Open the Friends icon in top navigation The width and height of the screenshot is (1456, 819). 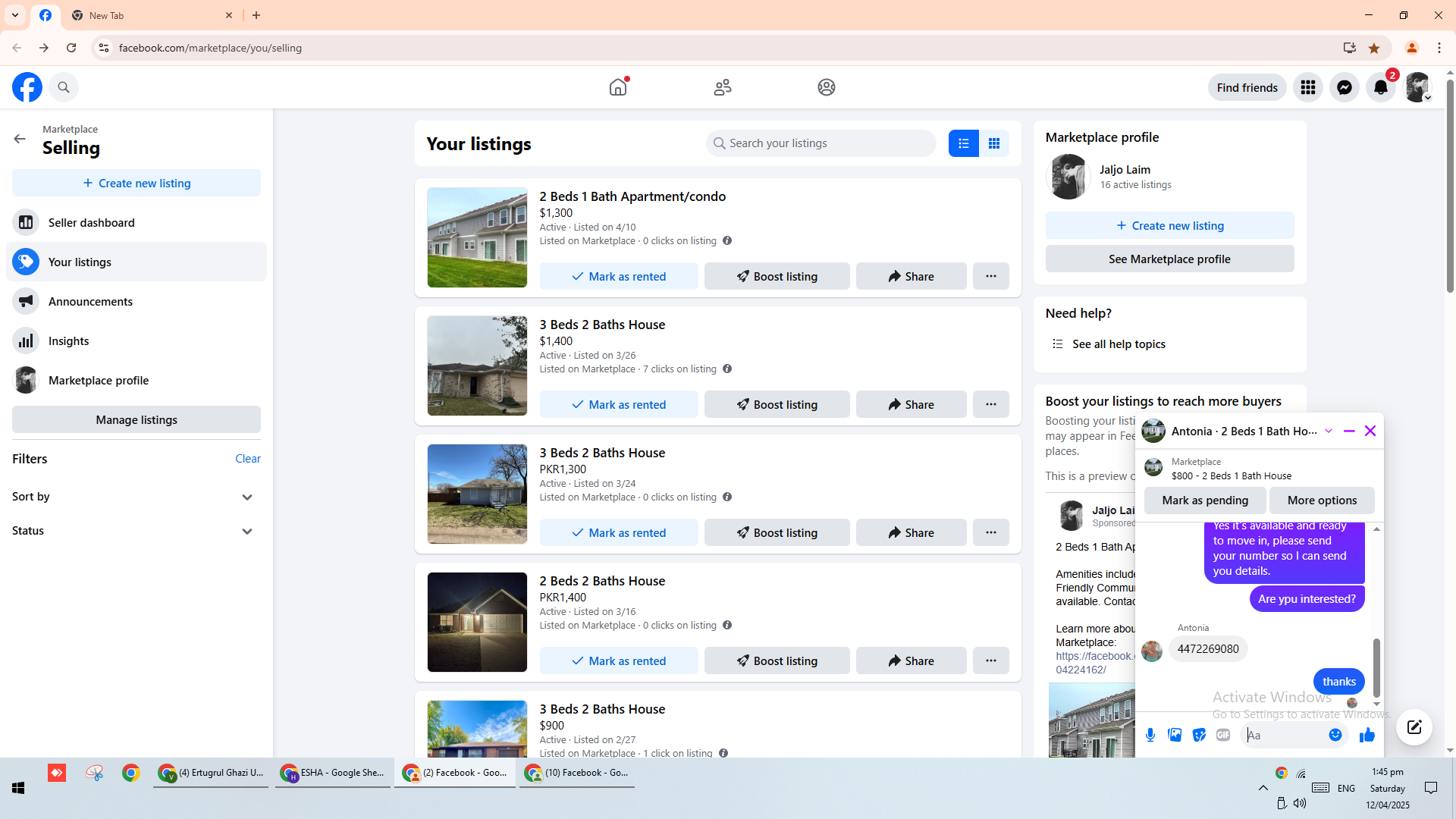tap(723, 87)
